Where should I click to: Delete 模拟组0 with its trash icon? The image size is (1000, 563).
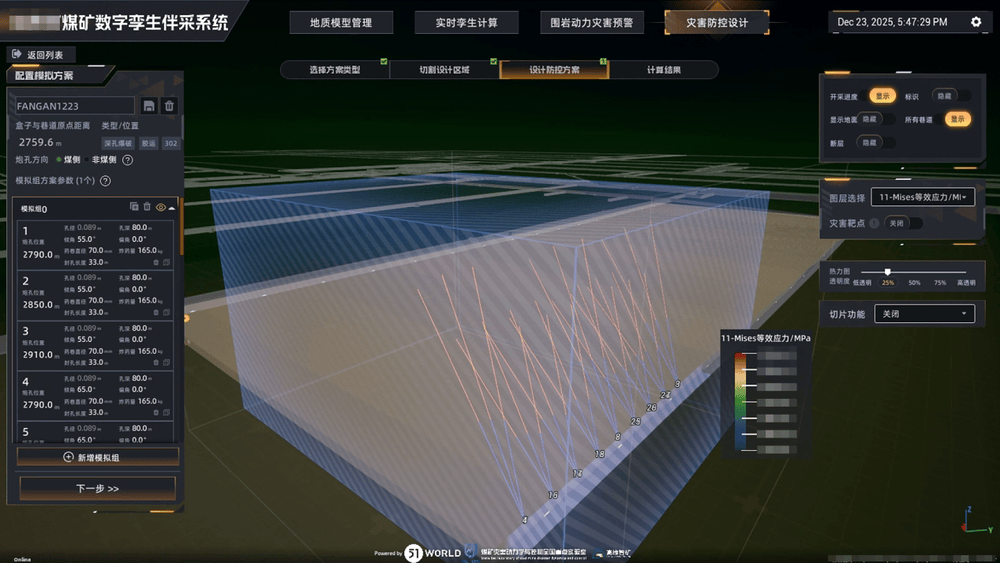pos(147,207)
